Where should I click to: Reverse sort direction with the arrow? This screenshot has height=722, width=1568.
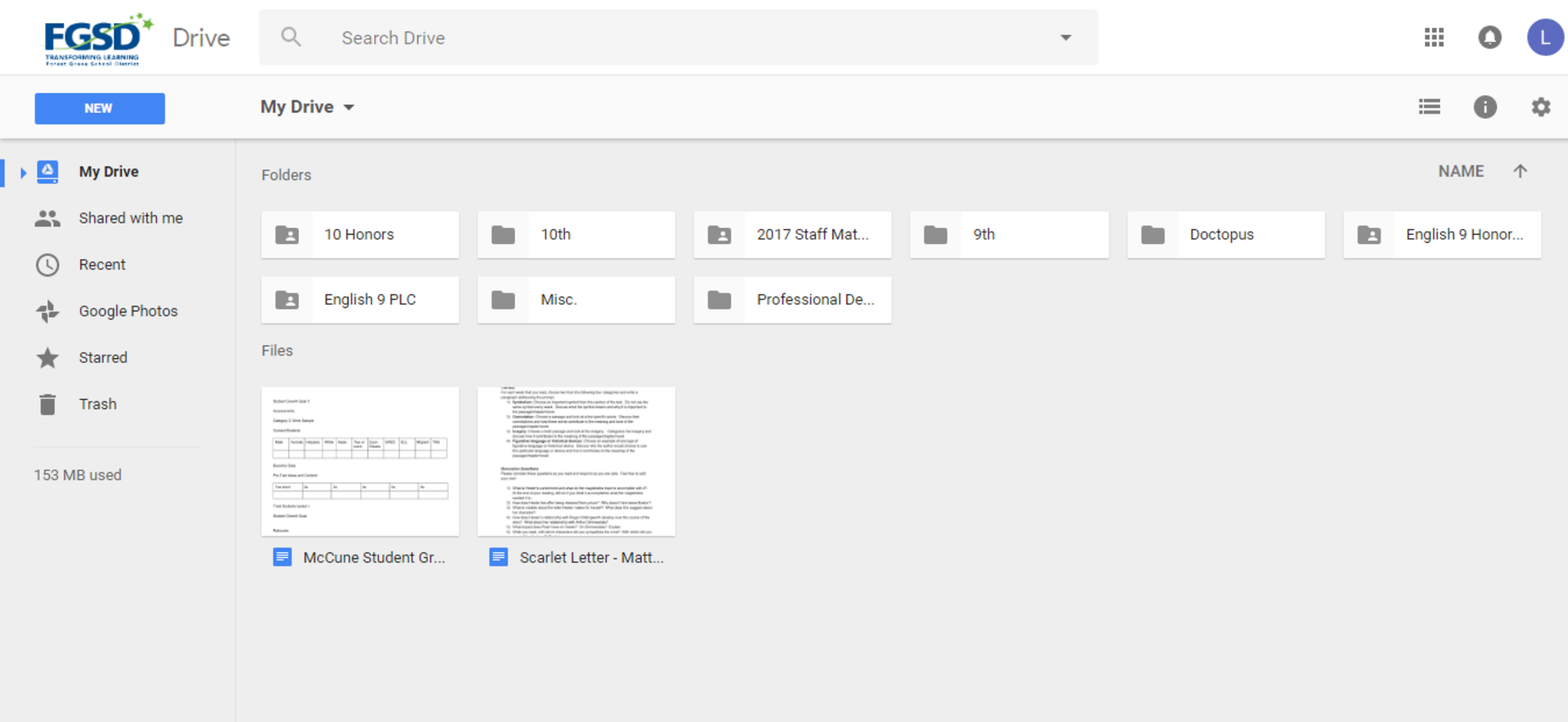pyautogui.click(x=1520, y=172)
